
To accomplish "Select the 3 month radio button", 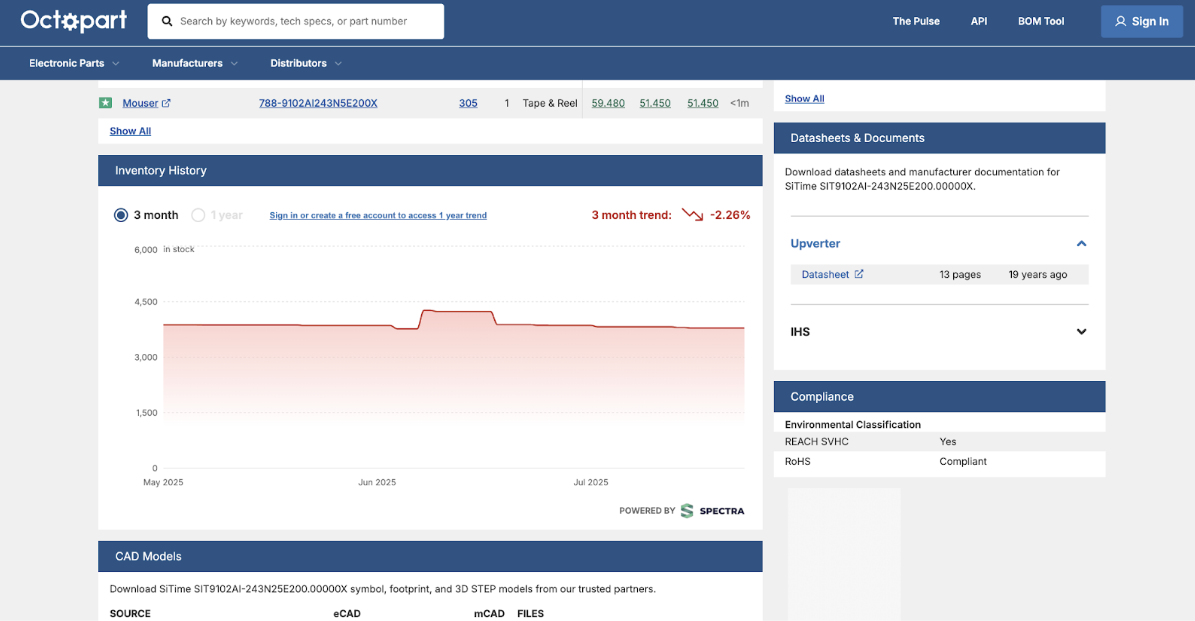I will [x=120, y=215].
